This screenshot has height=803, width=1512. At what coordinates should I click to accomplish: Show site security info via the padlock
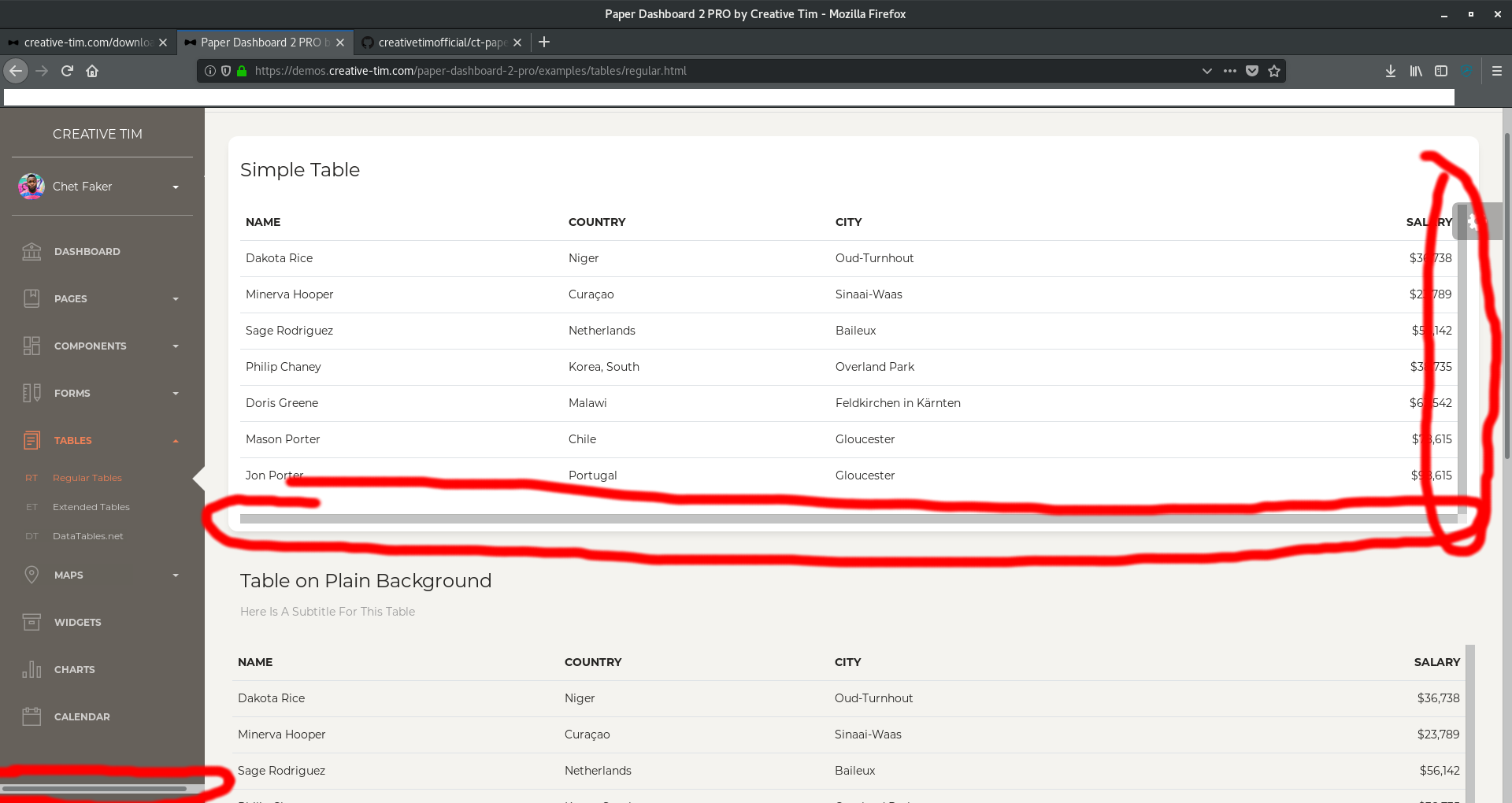(242, 71)
